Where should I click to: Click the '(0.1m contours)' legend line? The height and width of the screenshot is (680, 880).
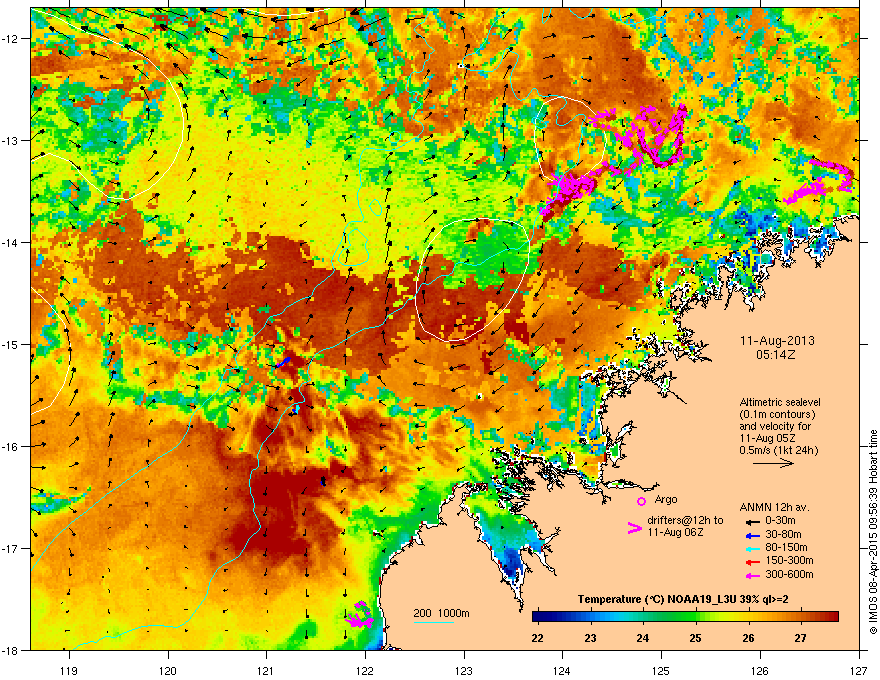tap(777, 415)
